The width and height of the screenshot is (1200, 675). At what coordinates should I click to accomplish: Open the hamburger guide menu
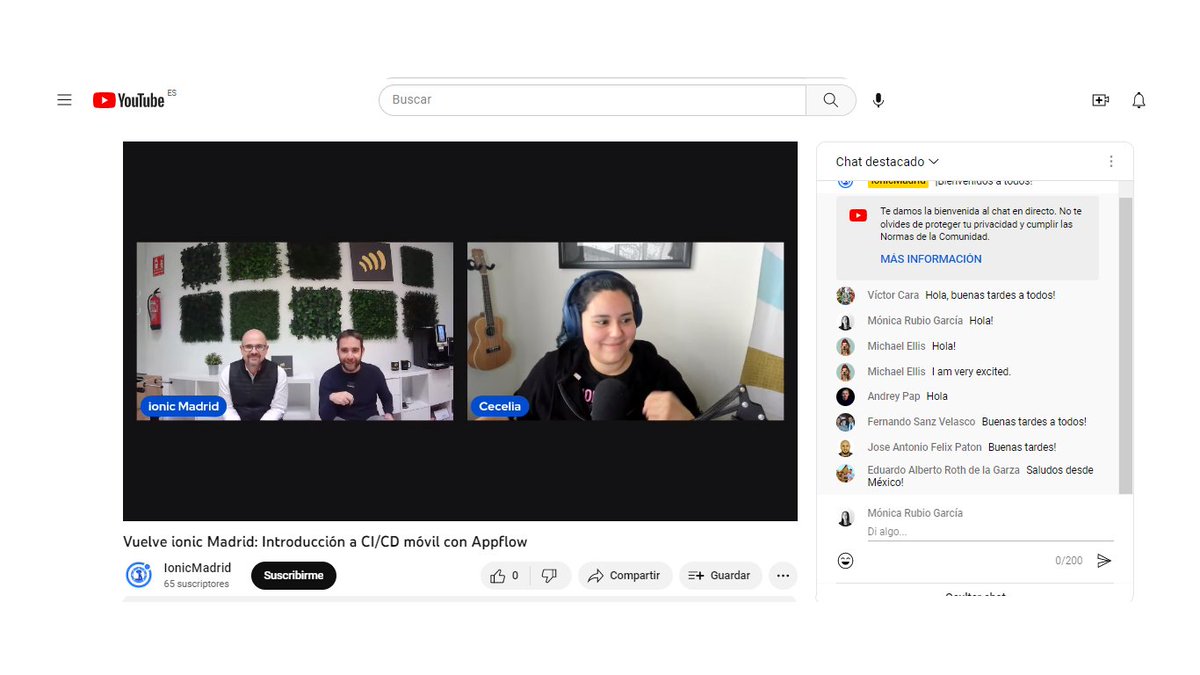(64, 100)
